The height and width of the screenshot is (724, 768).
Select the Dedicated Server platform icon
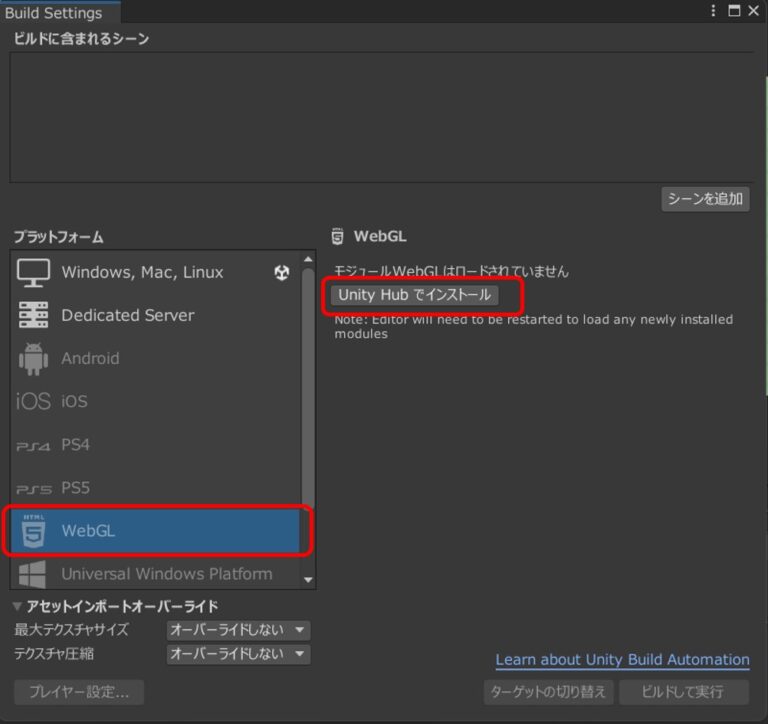[33, 315]
